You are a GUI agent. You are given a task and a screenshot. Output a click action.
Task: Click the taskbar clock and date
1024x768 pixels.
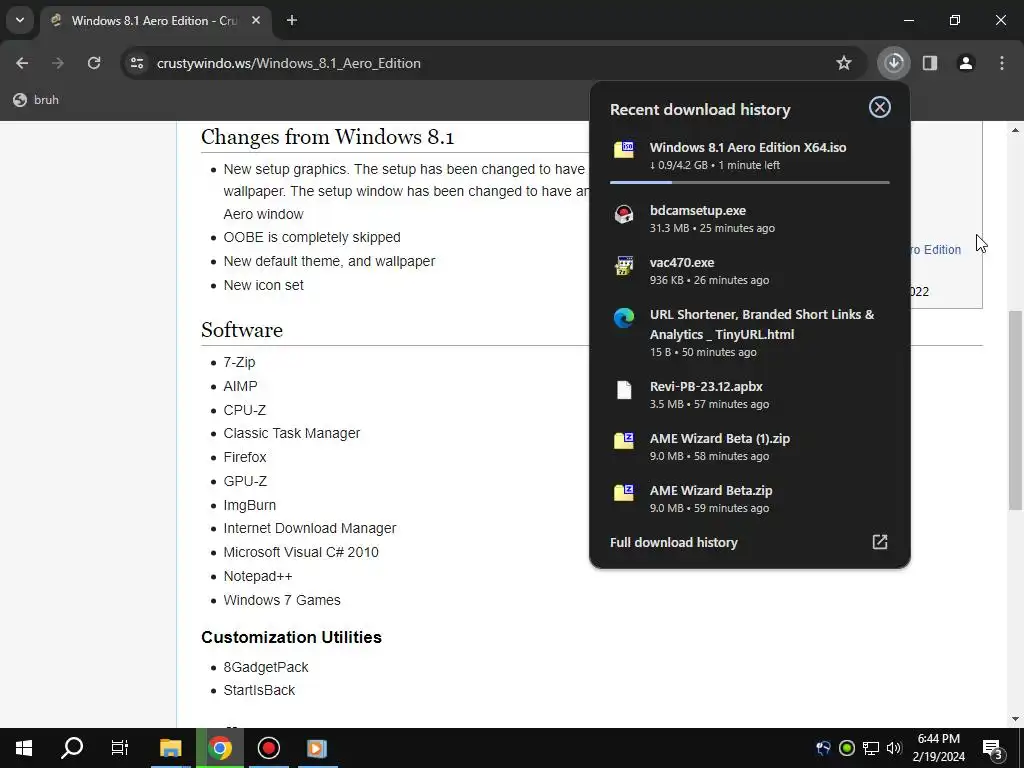pos(938,748)
